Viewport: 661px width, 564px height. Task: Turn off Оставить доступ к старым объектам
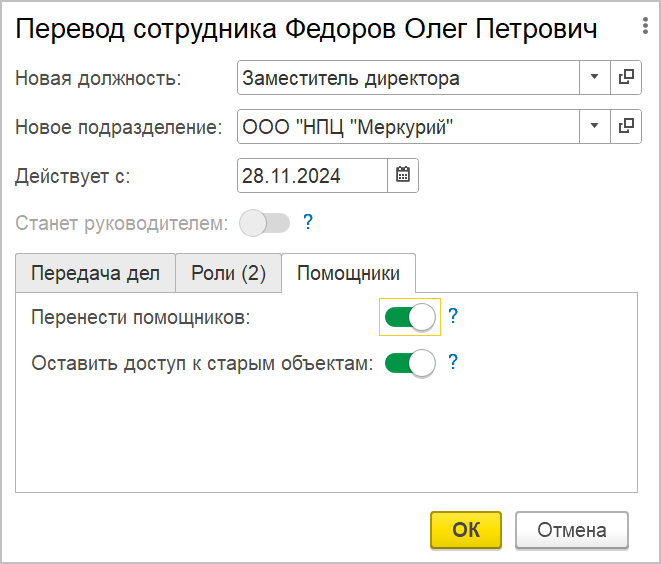[411, 363]
